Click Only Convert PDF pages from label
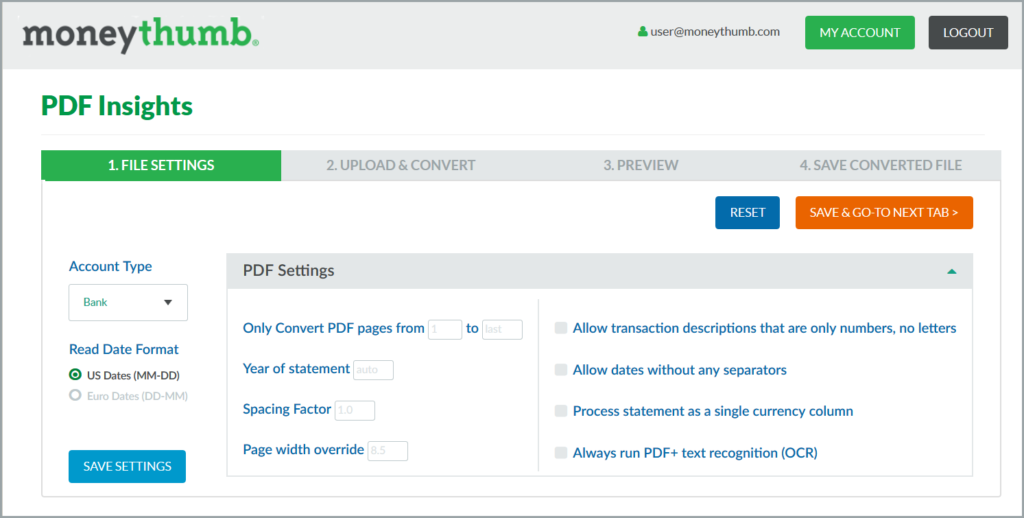This screenshot has height=518, width=1024. click(334, 329)
